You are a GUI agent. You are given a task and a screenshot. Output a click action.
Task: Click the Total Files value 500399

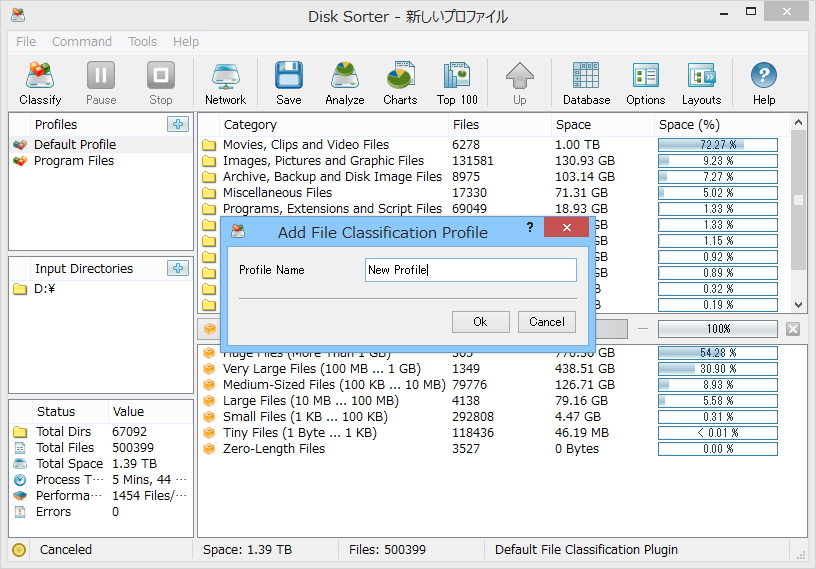tap(133, 448)
